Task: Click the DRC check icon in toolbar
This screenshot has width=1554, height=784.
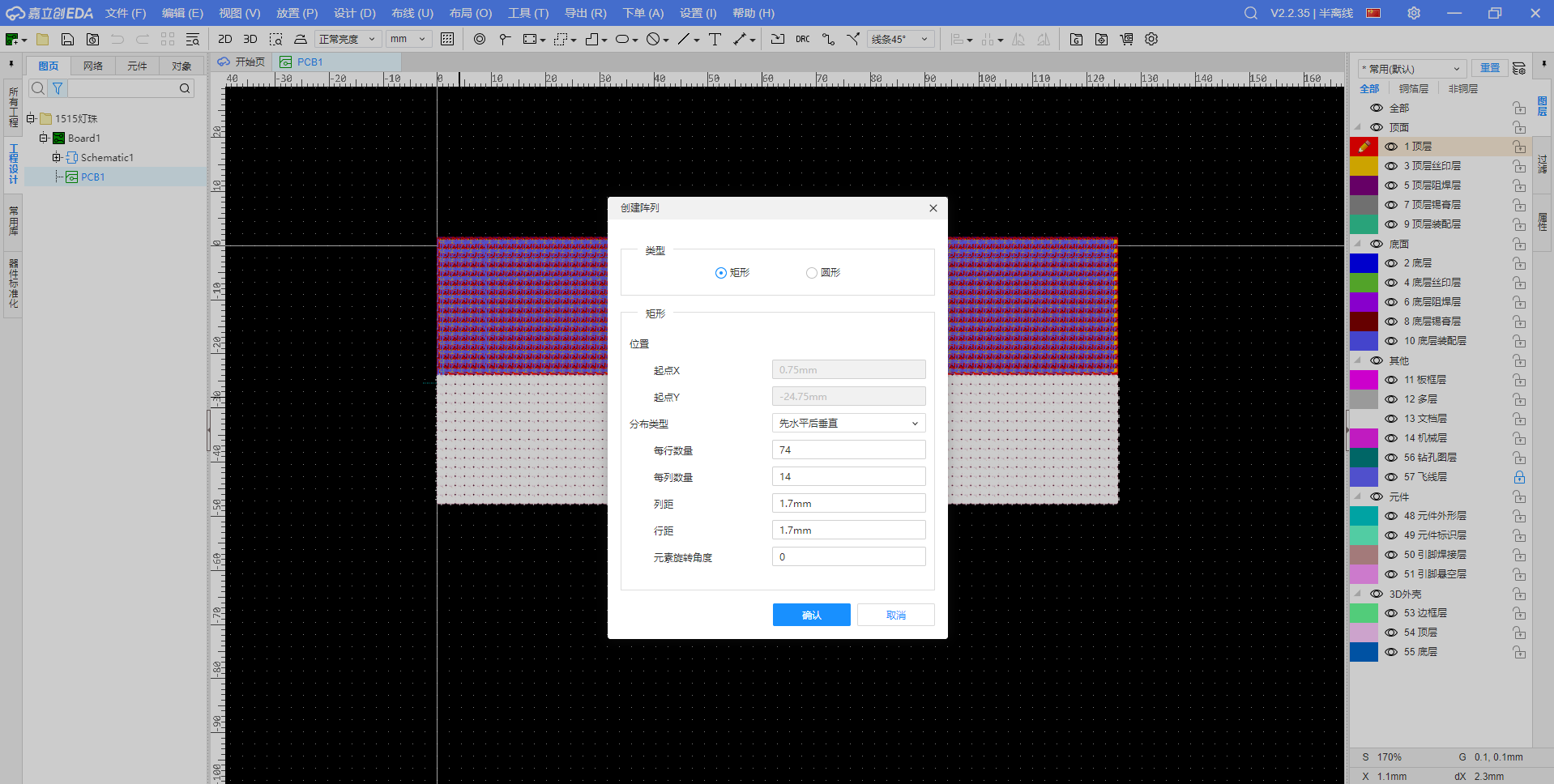Action: (802, 39)
